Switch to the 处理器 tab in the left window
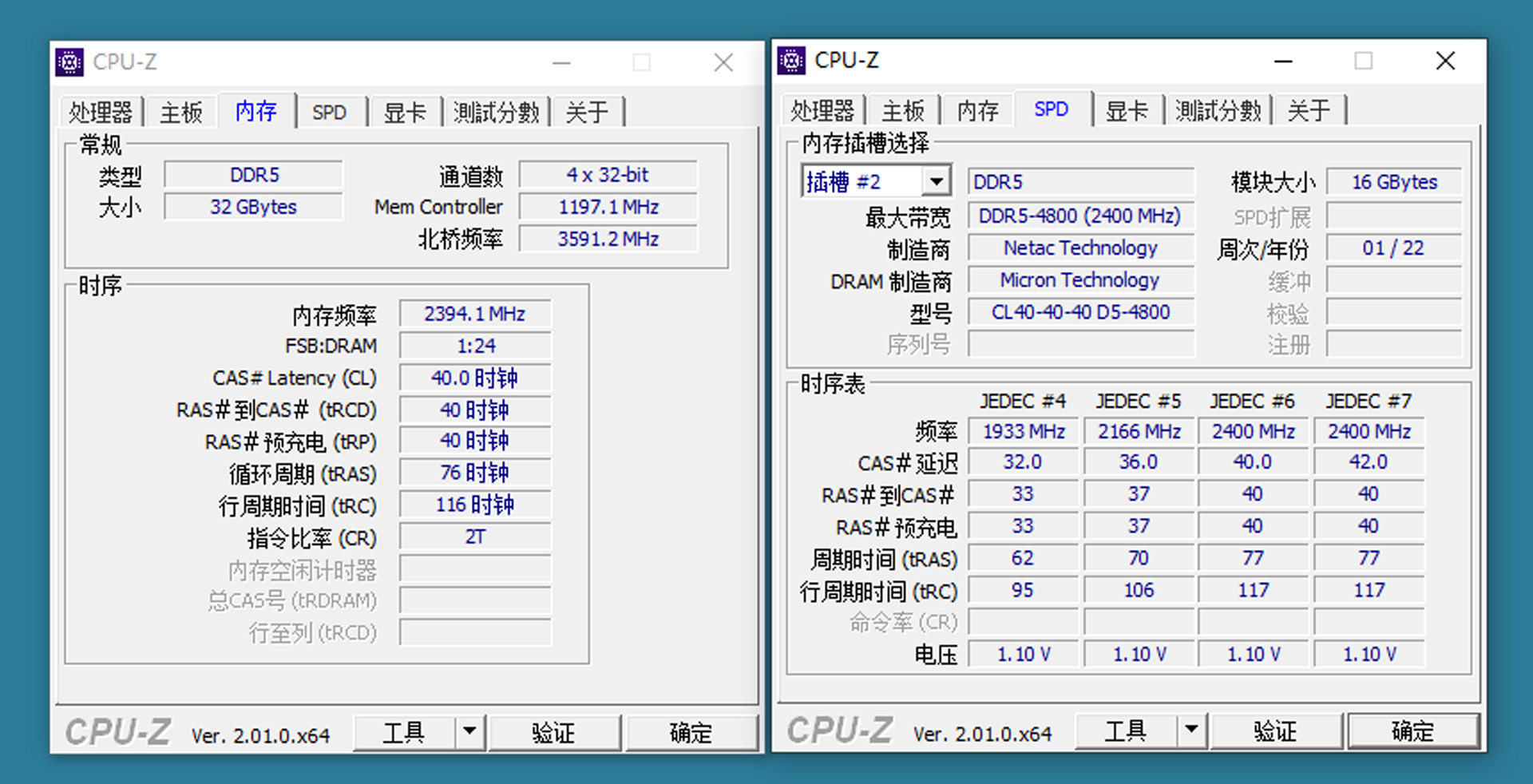 coord(101,112)
